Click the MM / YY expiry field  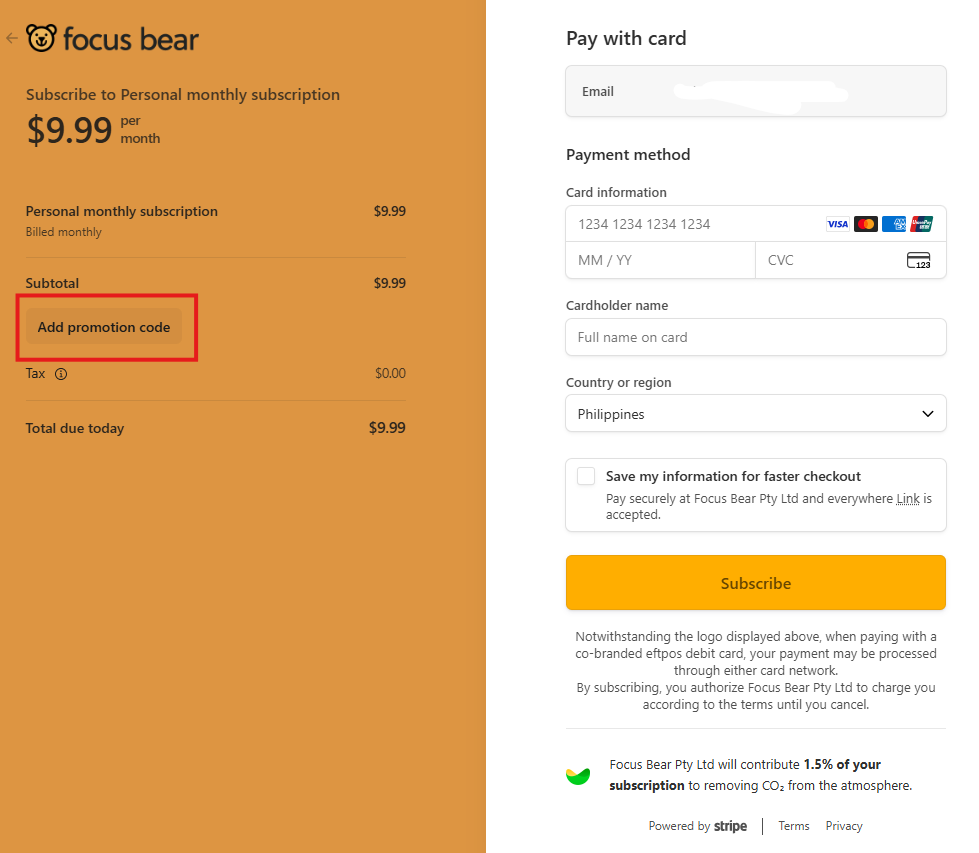coord(660,260)
